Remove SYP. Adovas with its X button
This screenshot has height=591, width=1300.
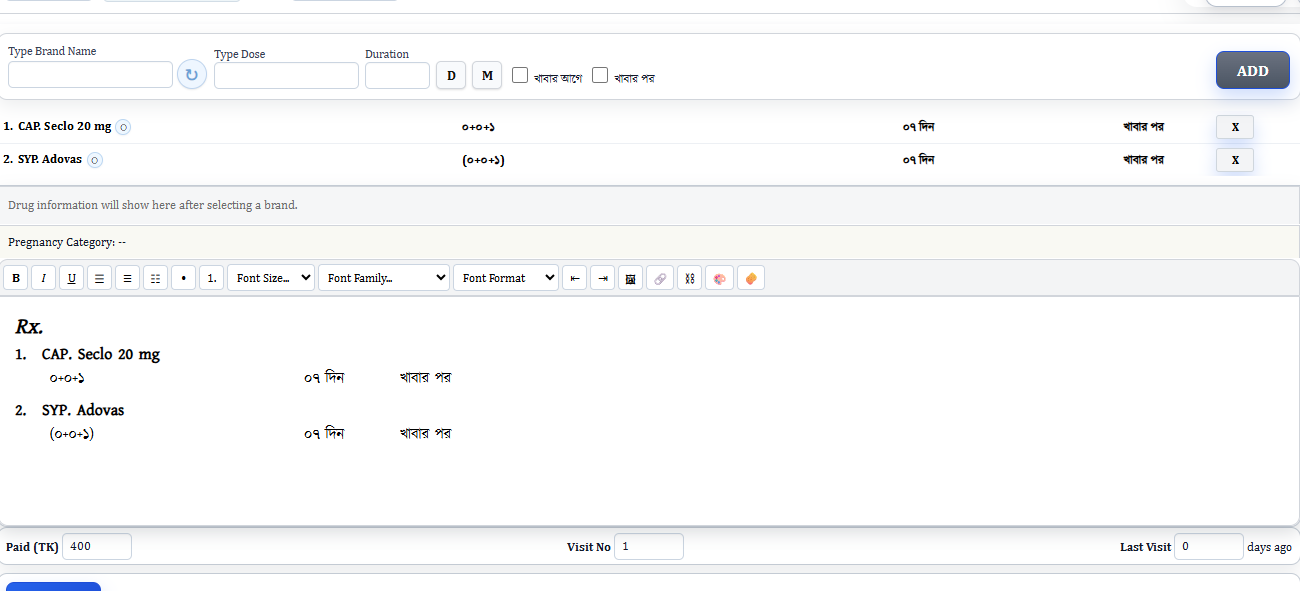(1234, 160)
